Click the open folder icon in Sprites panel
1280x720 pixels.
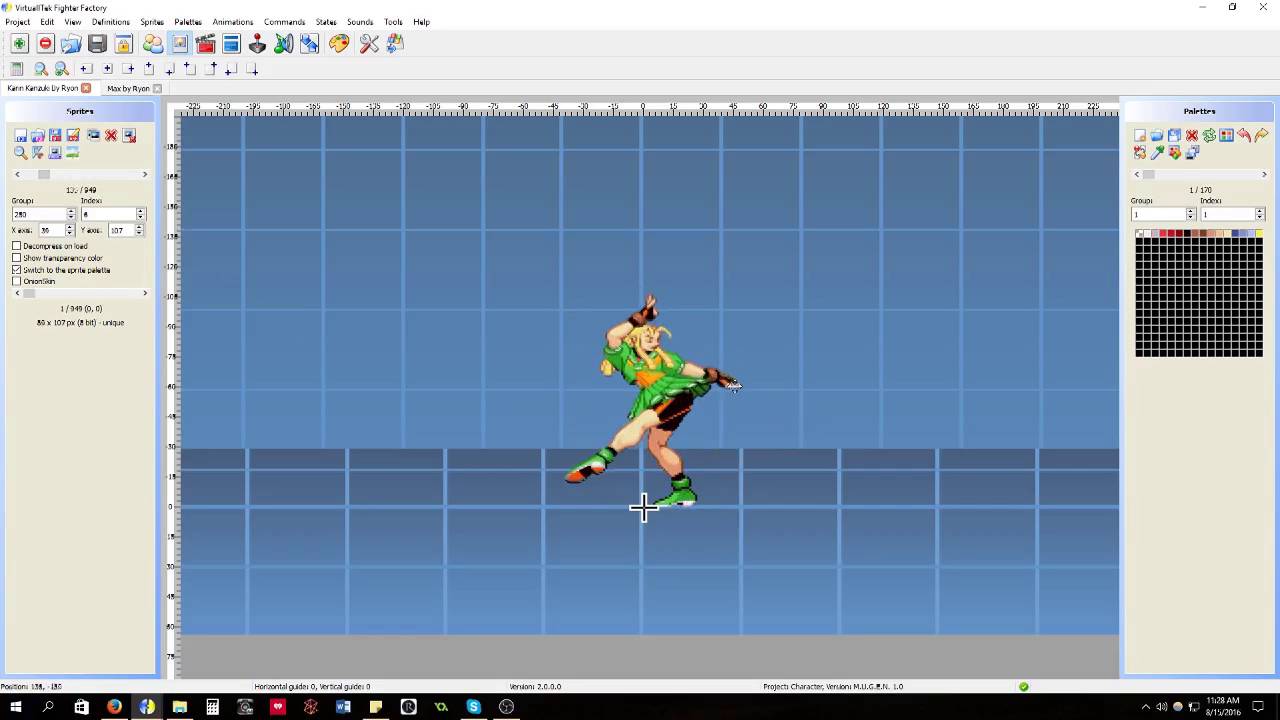click(x=38, y=135)
